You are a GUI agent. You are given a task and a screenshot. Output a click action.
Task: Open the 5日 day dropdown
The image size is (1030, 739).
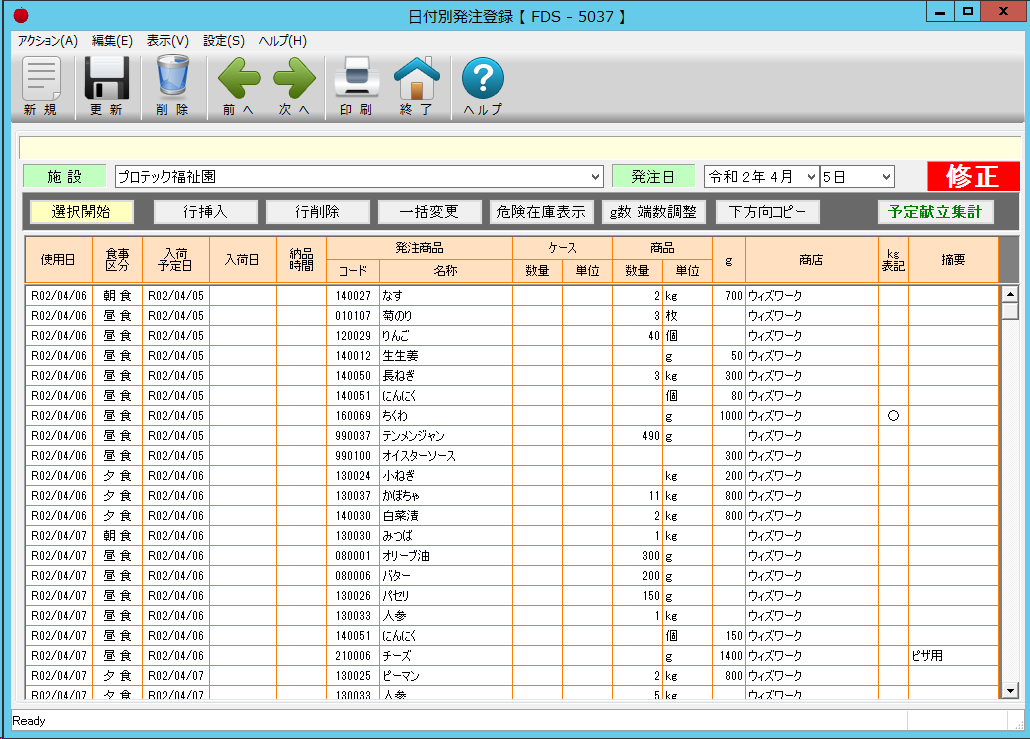coord(885,177)
